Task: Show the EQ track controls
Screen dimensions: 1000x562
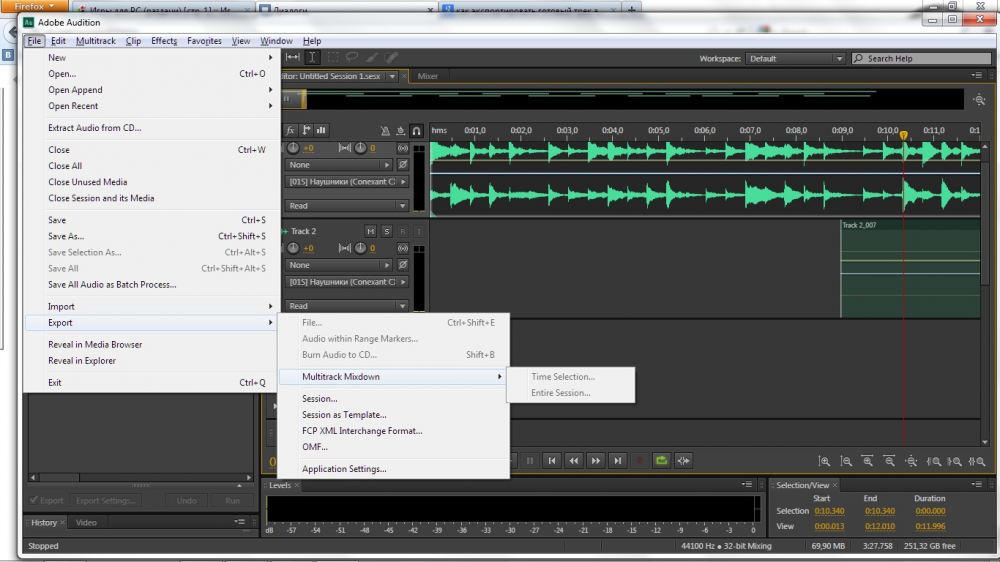Action: pos(321,130)
